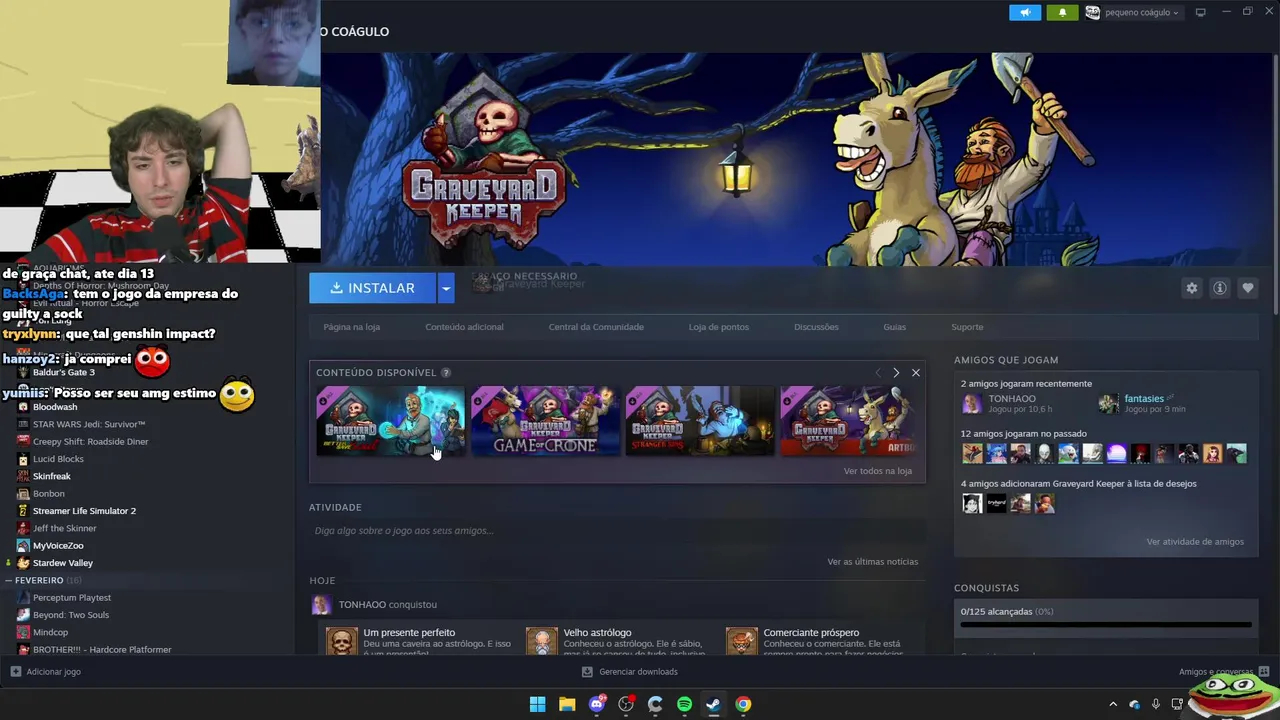Image resolution: width=1280 pixels, height=720 pixels.
Task: Click Ver atividade de amigos link
Action: point(1195,542)
